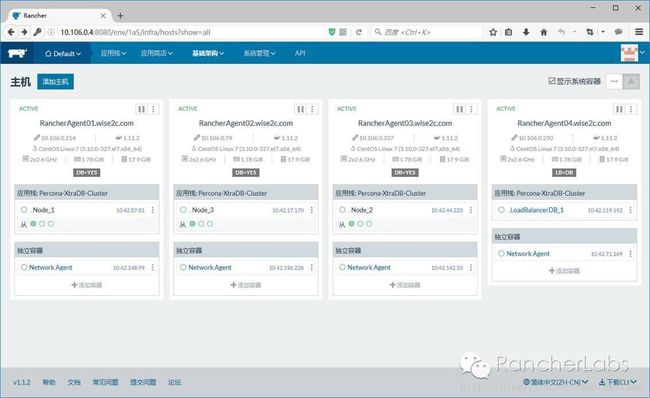Open the browser downloads arrow icon
Image resolution: width=650 pixels, height=398 pixels.
tap(526, 32)
